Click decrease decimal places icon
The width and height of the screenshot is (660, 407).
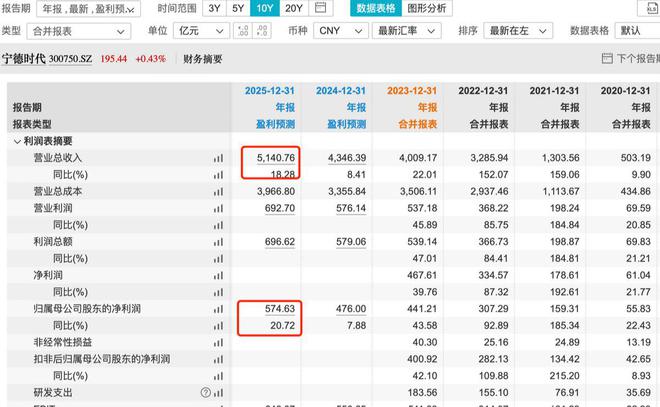tap(262, 31)
